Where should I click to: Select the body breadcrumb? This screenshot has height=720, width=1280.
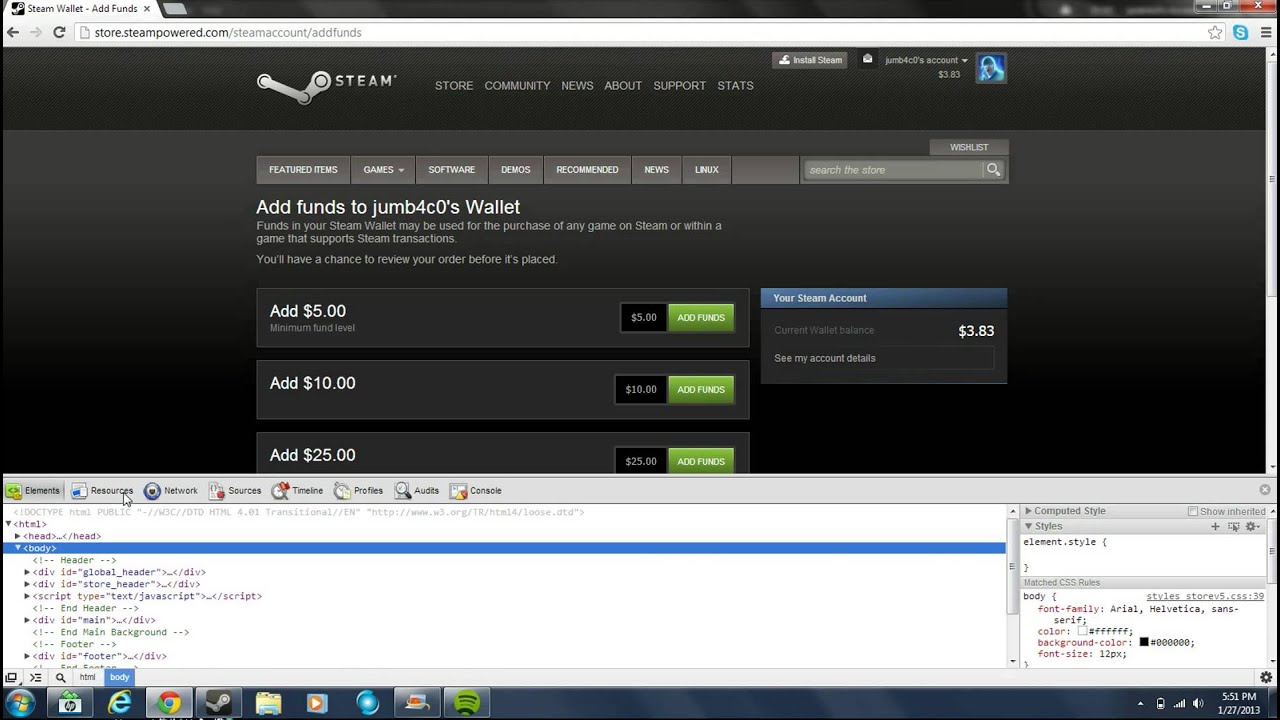click(x=120, y=677)
